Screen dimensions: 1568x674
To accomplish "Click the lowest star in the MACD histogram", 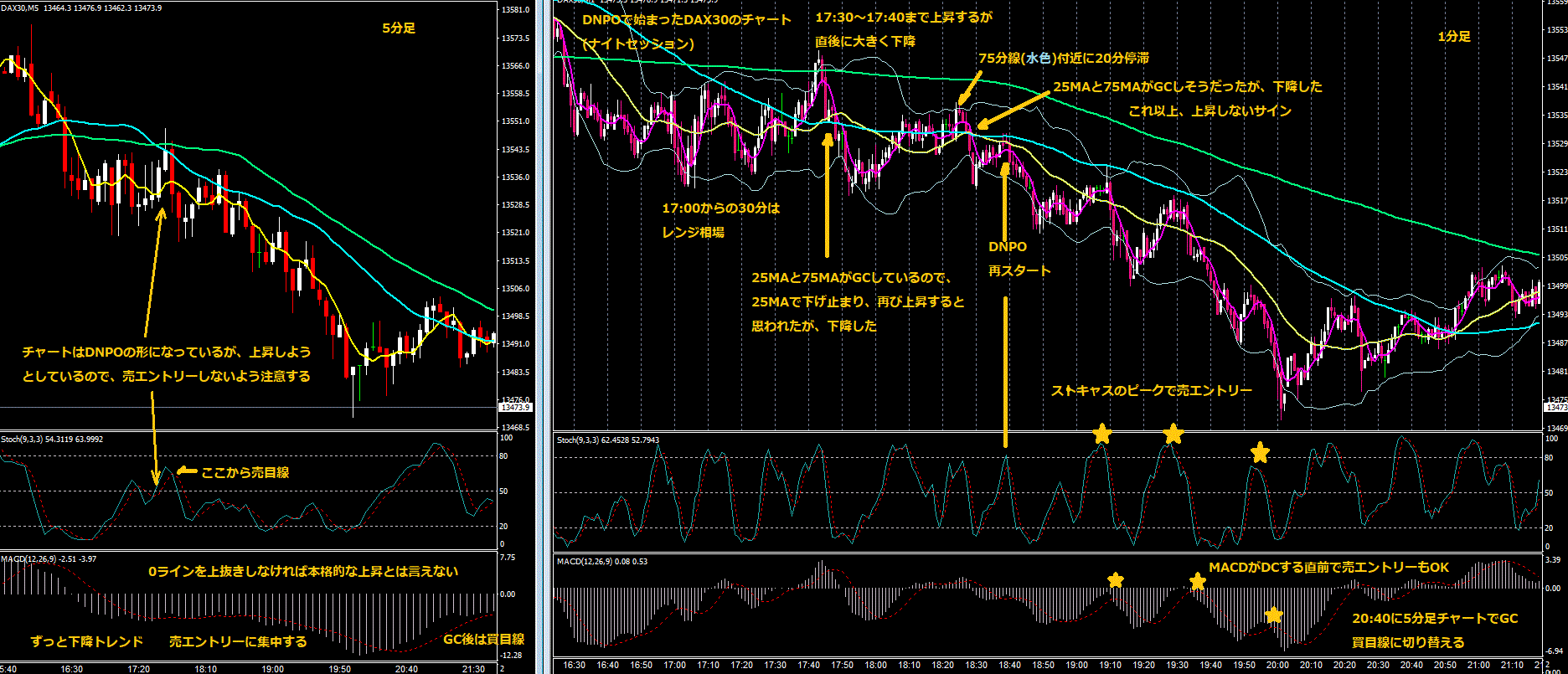I will click(x=1274, y=615).
